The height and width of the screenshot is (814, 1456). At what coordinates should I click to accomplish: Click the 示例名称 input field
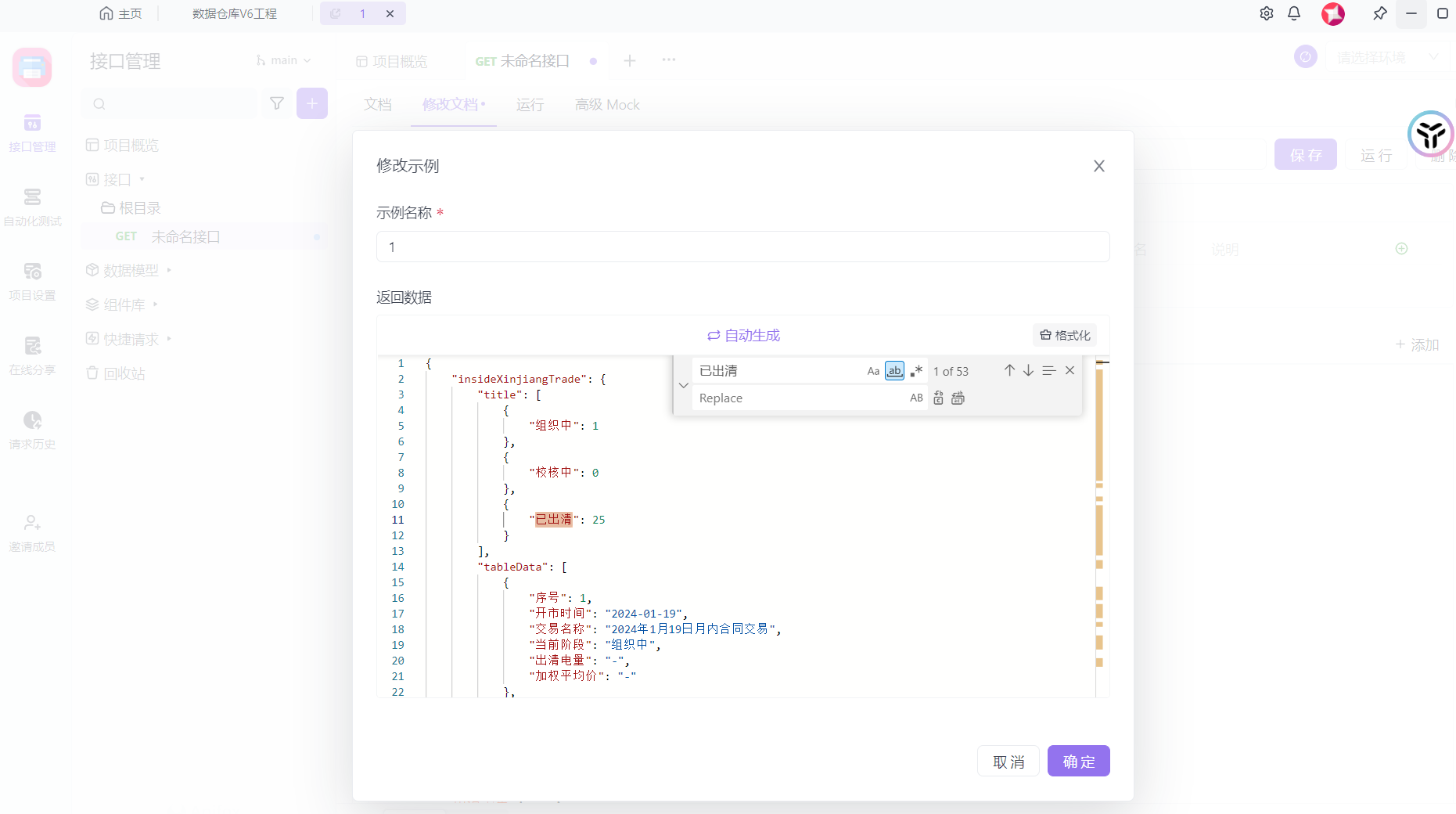pyautogui.click(x=742, y=247)
